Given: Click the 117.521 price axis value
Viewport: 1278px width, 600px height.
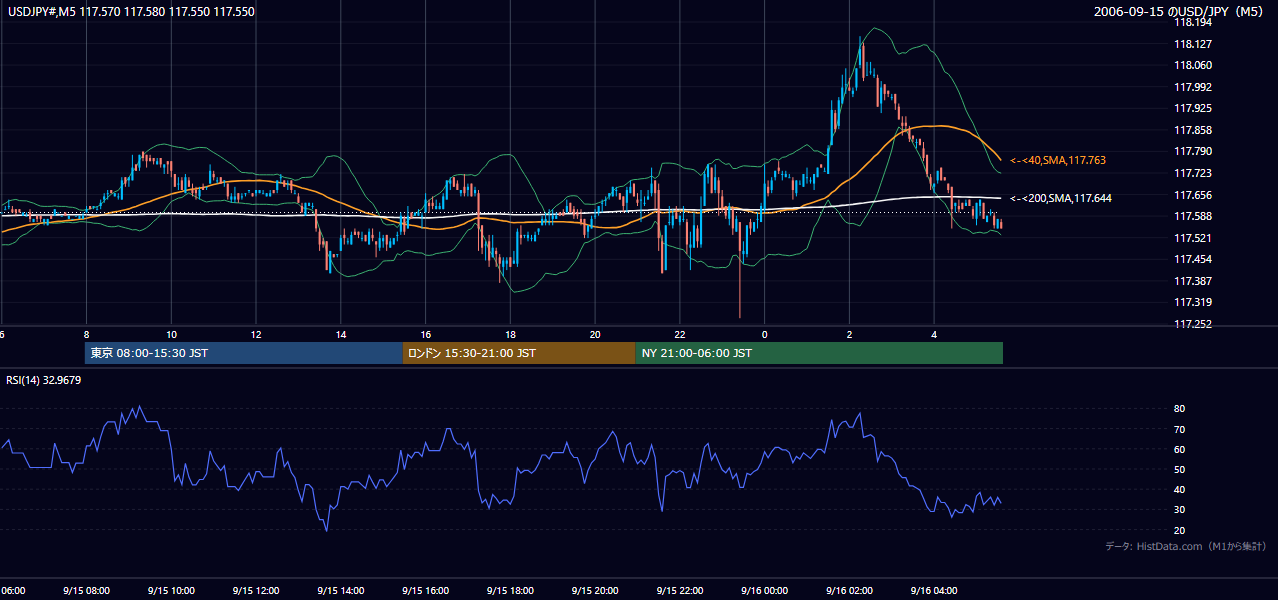Looking at the screenshot, I should (1192, 238).
